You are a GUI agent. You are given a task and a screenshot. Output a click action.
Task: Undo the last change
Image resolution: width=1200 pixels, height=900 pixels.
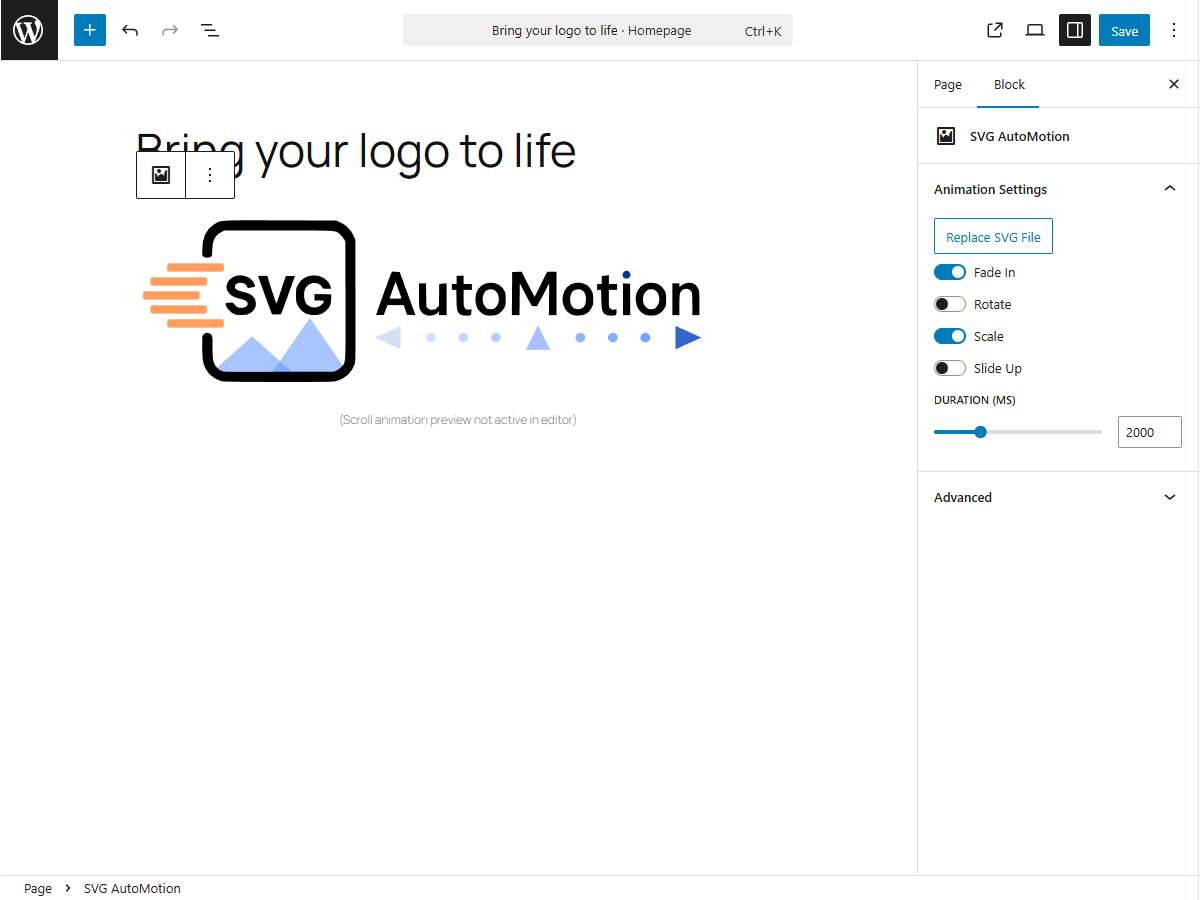[x=130, y=30]
